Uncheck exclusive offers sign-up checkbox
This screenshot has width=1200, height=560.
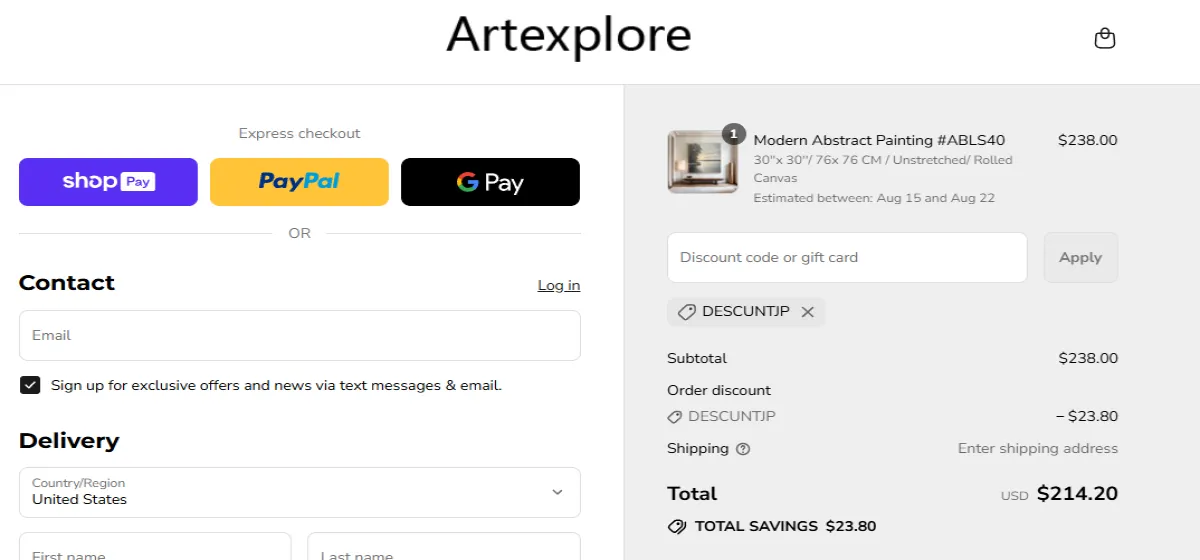(30, 385)
